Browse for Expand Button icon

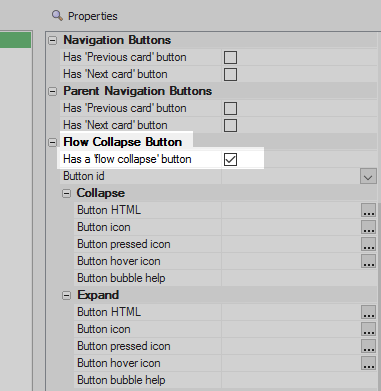pos(368,329)
